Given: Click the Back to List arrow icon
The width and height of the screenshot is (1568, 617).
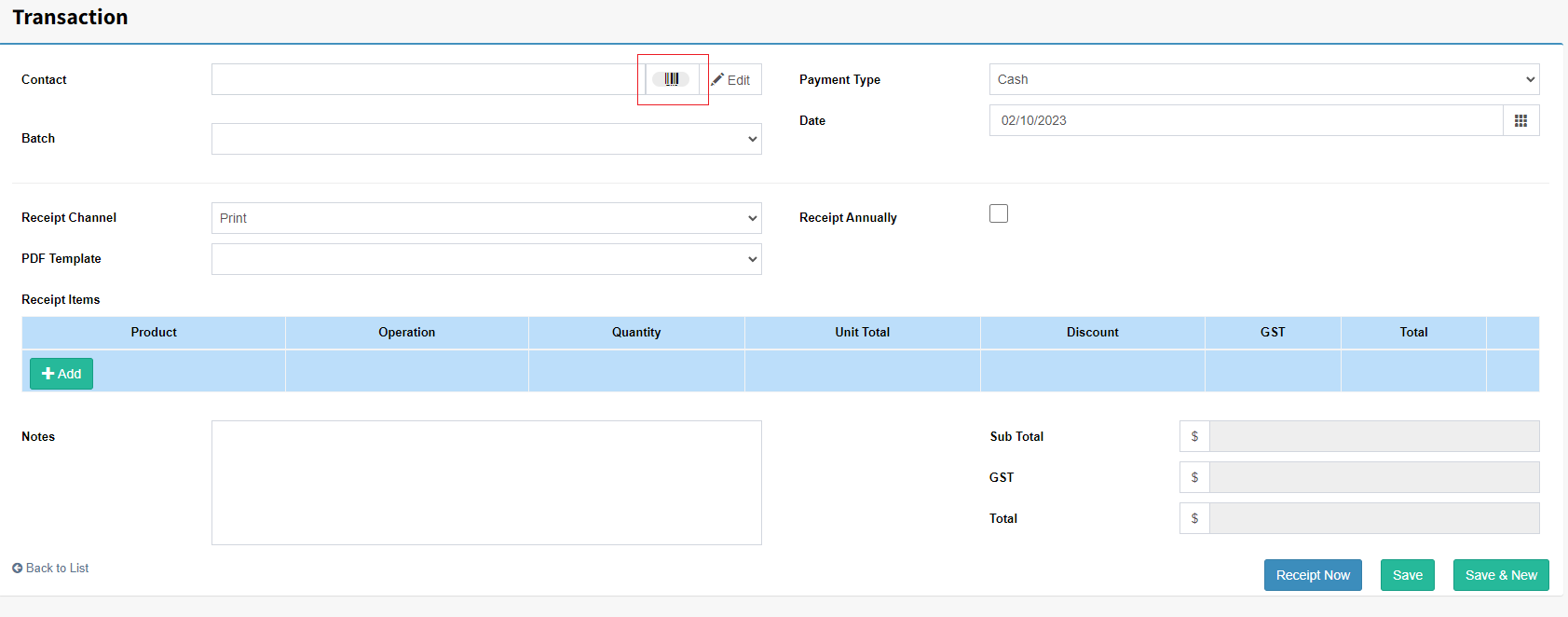Looking at the screenshot, I should [x=17, y=568].
